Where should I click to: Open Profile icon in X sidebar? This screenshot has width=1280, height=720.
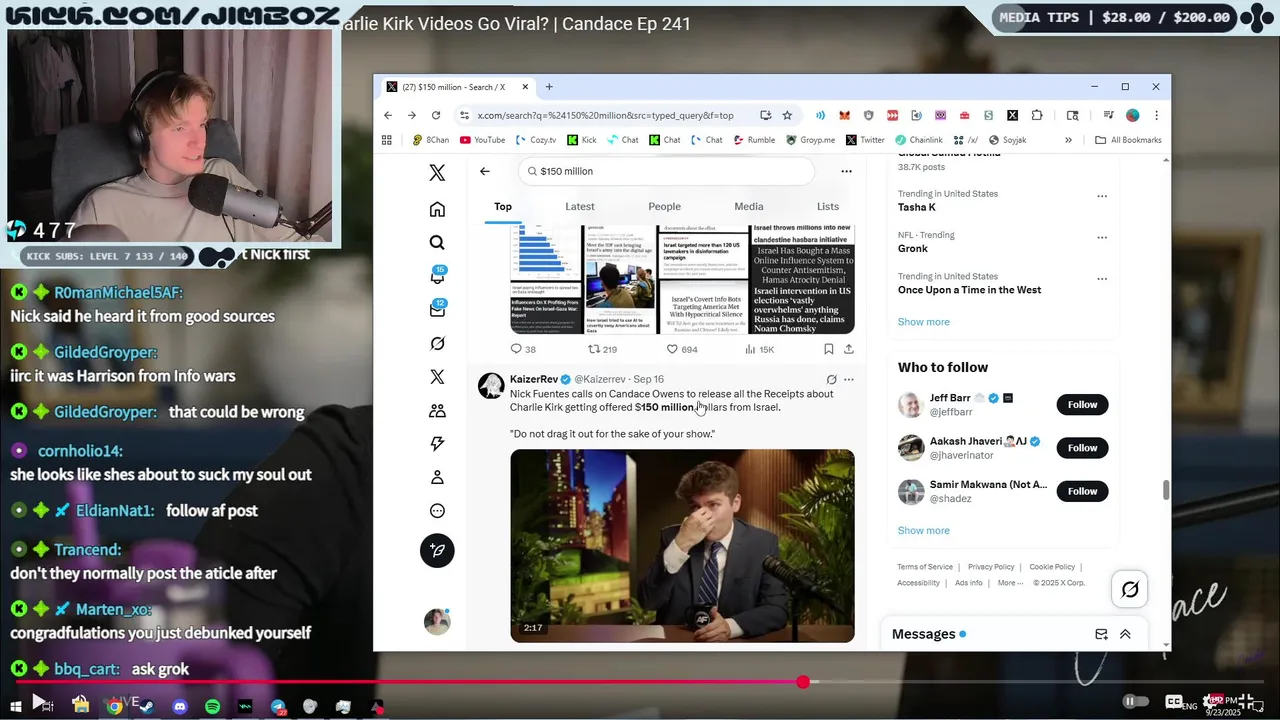click(x=437, y=477)
